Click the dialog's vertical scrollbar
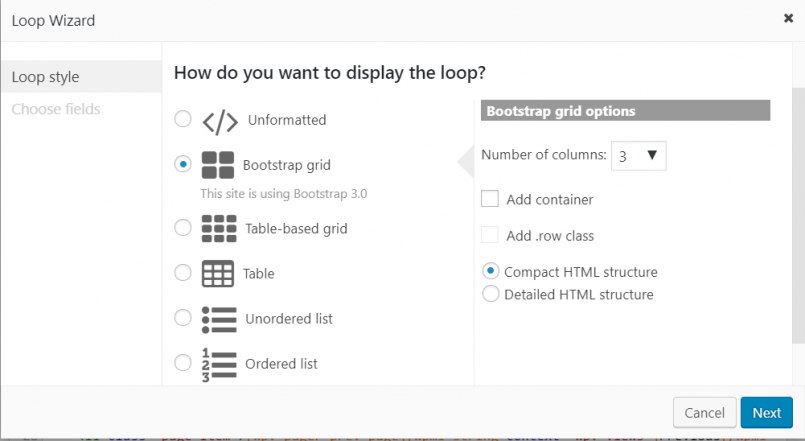The width and height of the screenshot is (805, 441). coord(798,216)
